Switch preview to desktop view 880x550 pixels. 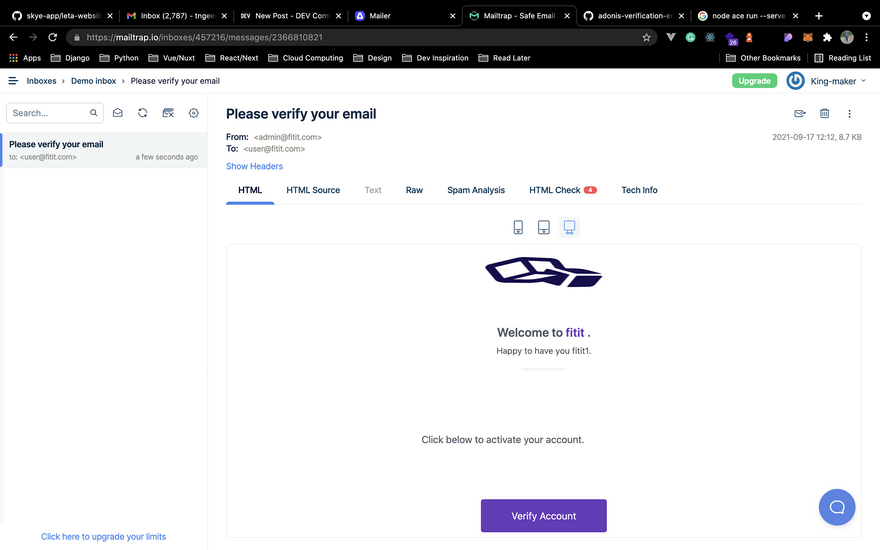click(x=569, y=227)
